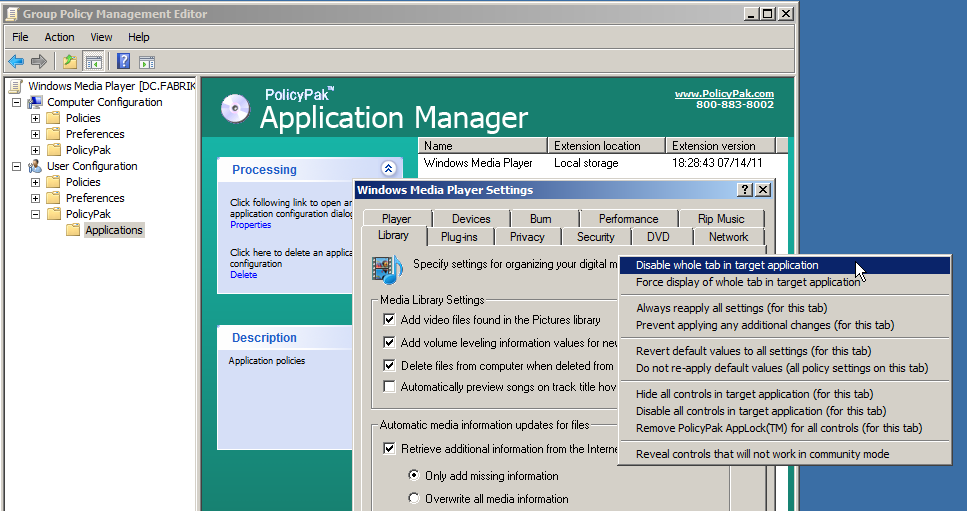Choose Prevent applying any additional changes

pos(784,325)
